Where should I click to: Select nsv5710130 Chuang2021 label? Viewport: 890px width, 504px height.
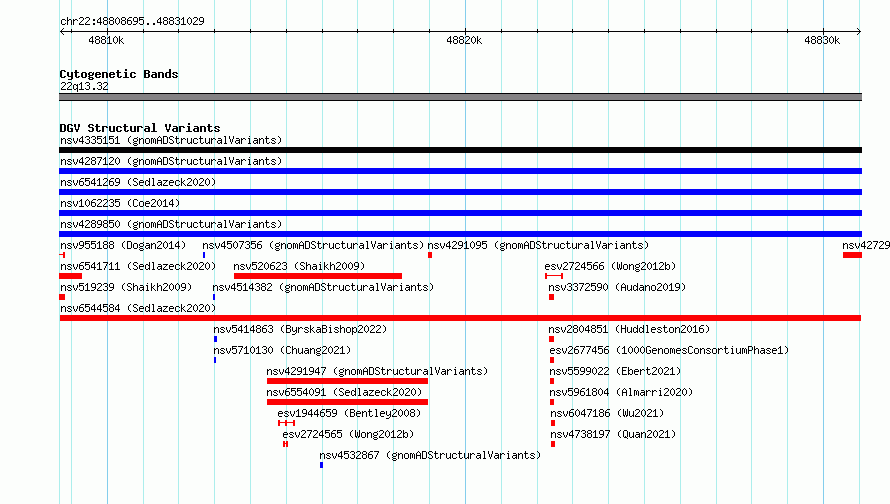282,350
